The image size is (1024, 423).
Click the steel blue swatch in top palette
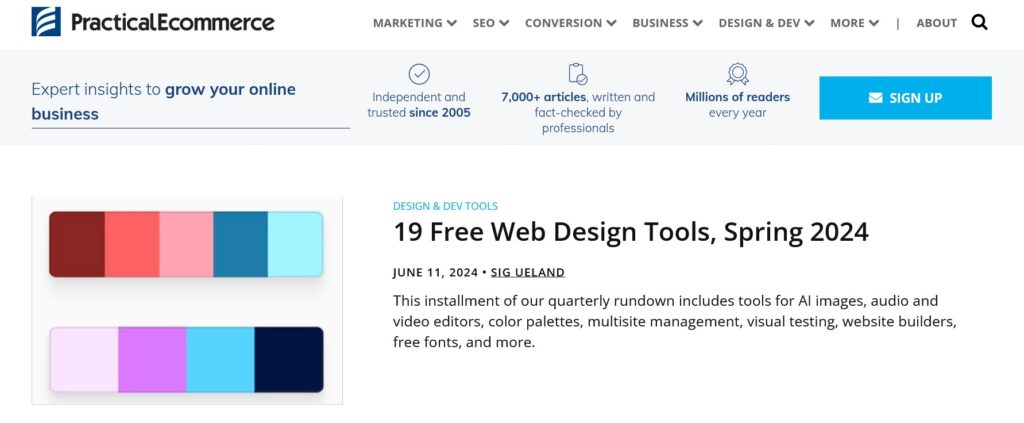(x=240, y=244)
